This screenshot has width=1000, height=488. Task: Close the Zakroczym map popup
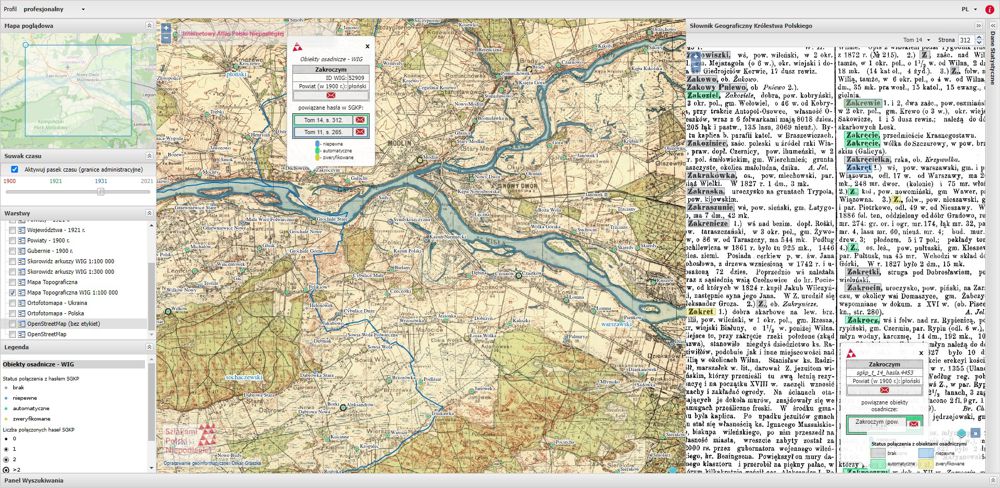pyautogui.click(x=367, y=46)
